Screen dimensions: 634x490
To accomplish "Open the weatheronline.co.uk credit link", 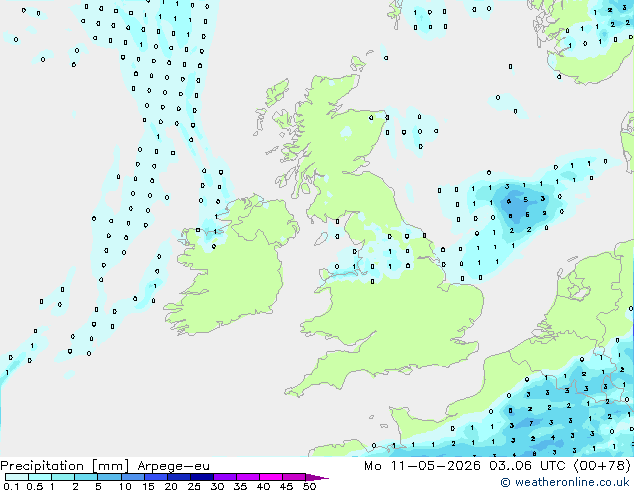I will (x=564, y=482).
